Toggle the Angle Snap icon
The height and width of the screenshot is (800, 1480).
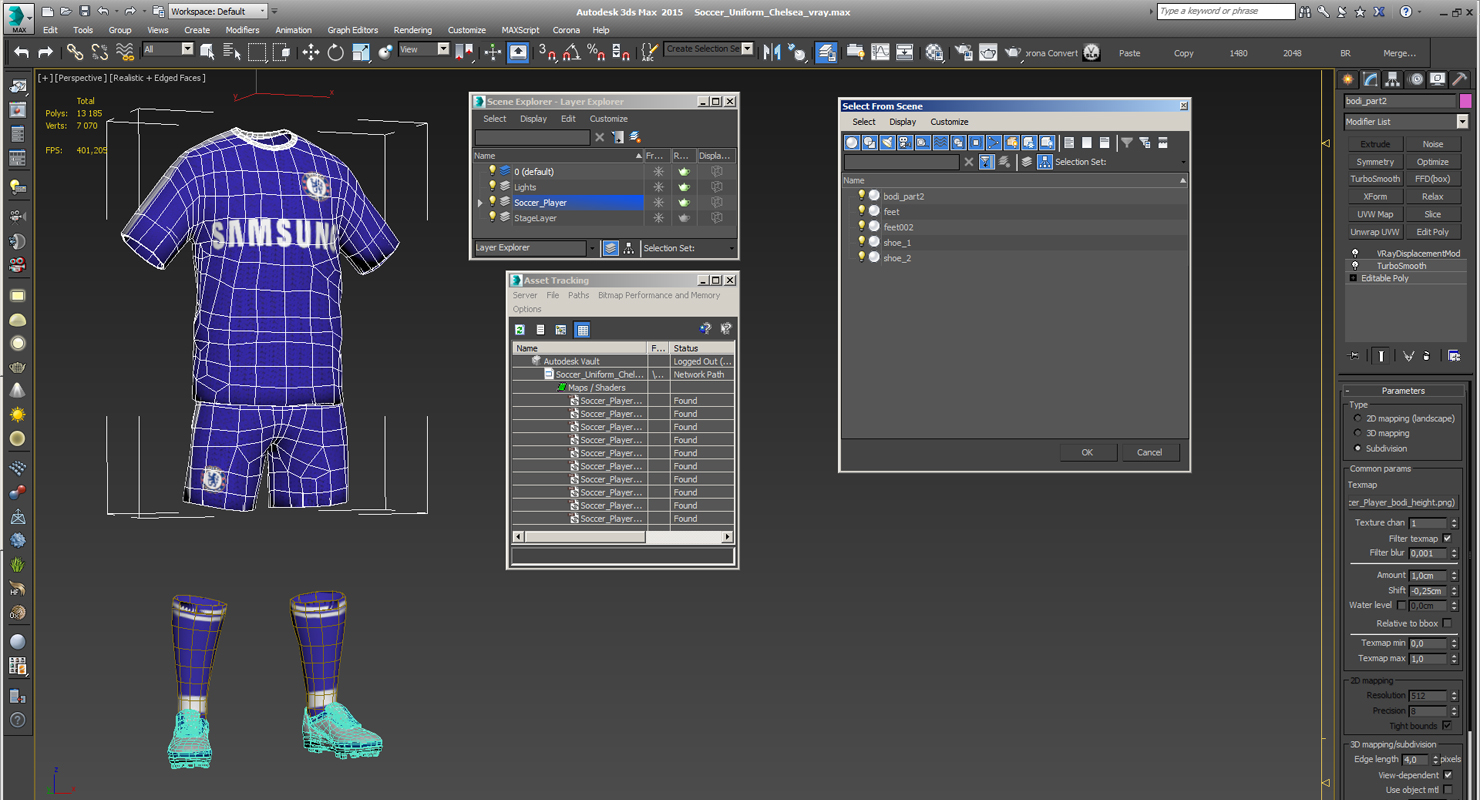[572, 52]
